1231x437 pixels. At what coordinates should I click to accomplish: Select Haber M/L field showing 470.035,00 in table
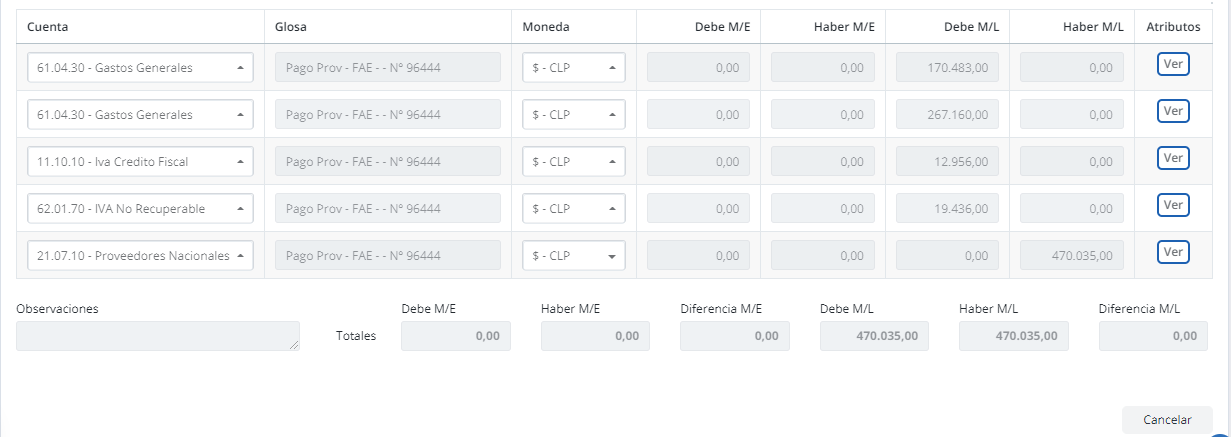pyautogui.click(x=1072, y=256)
